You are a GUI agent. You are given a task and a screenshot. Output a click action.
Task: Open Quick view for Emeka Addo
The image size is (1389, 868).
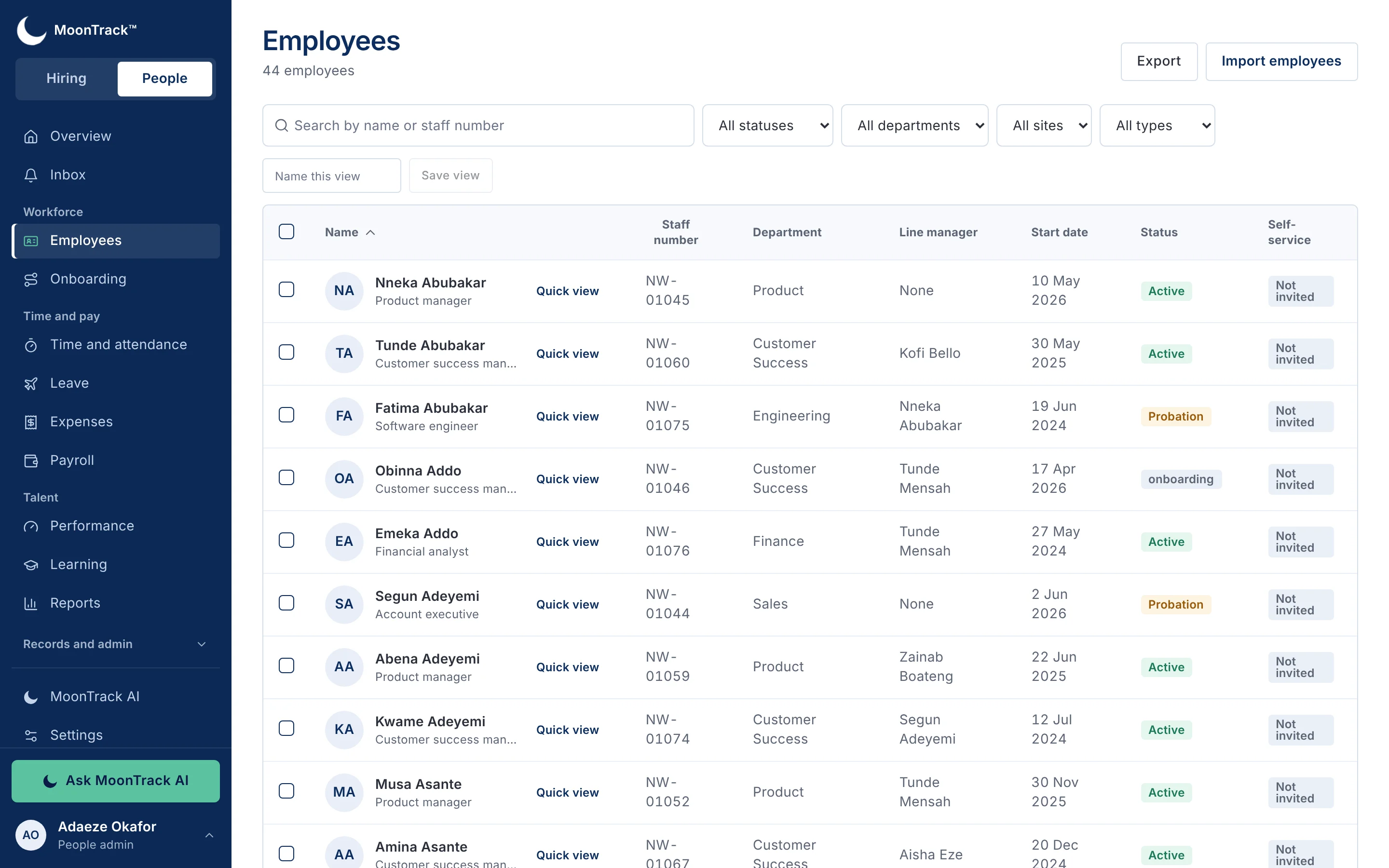(x=567, y=542)
